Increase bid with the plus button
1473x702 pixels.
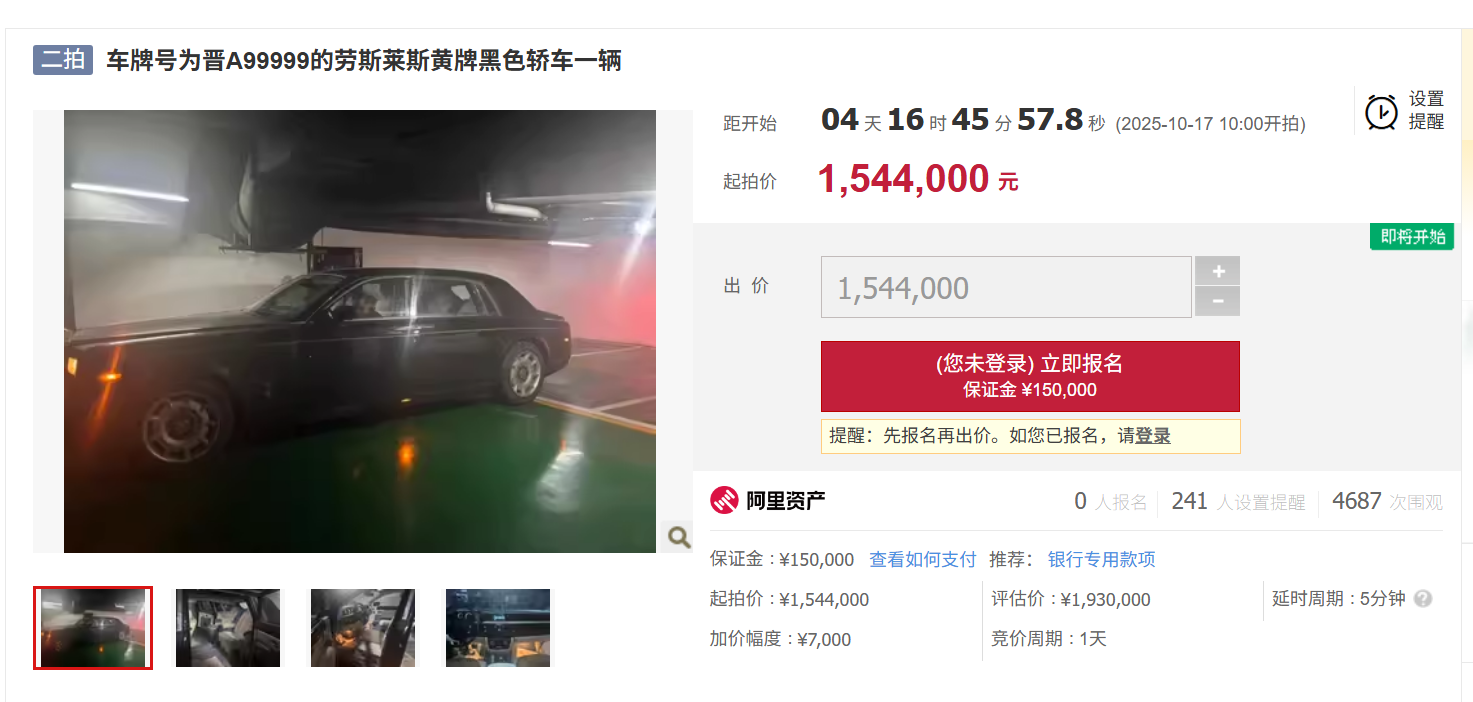[1217, 271]
